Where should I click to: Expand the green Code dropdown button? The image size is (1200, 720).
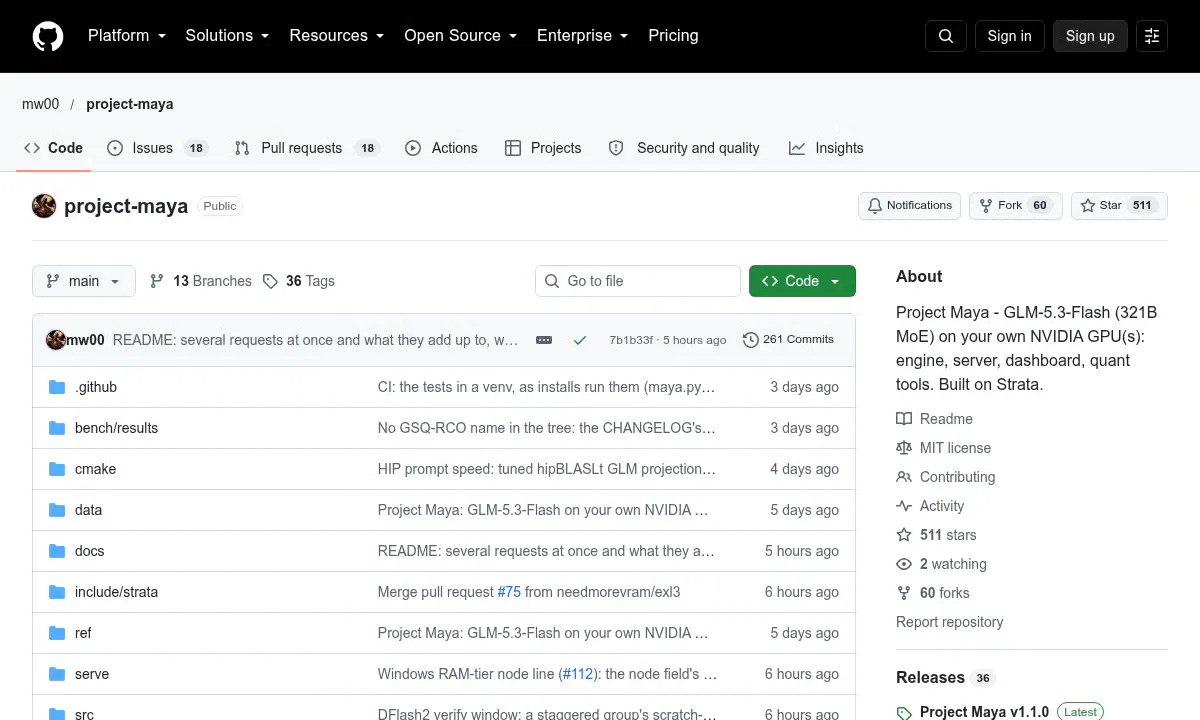[802, 281]
